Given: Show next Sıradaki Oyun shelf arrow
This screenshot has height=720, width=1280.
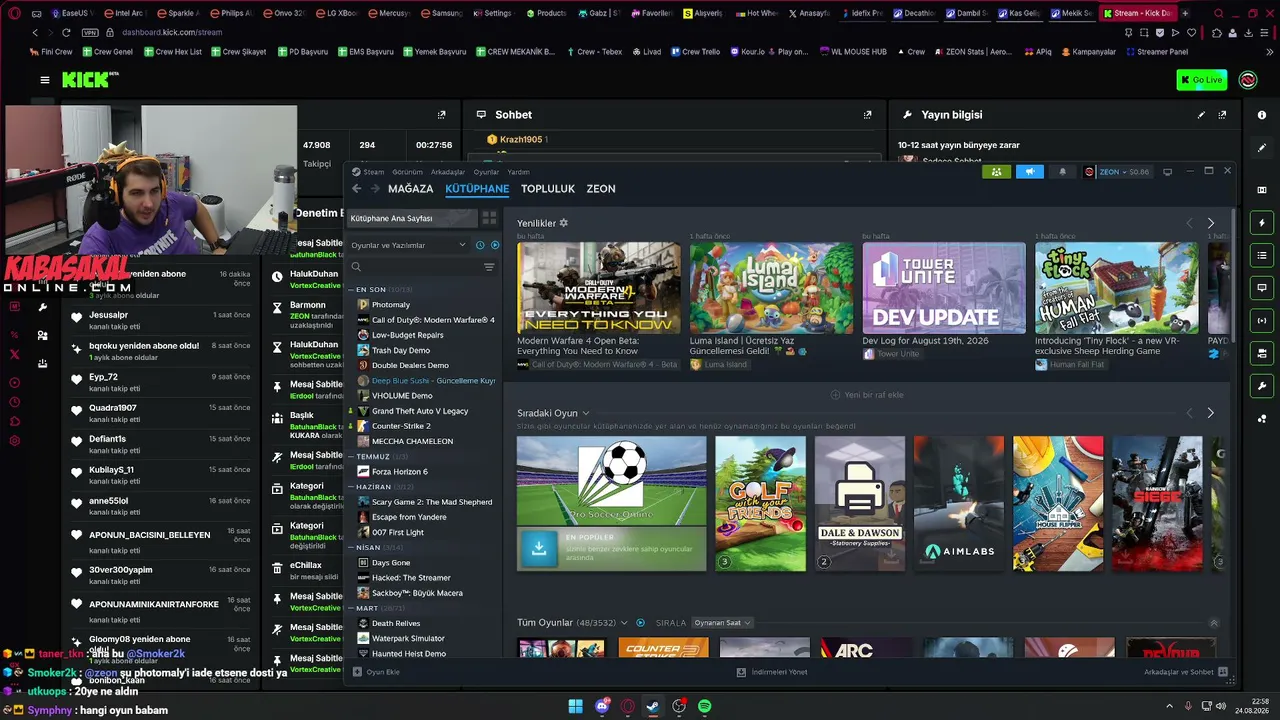Looking at the screenshot, I should 1210,413.
